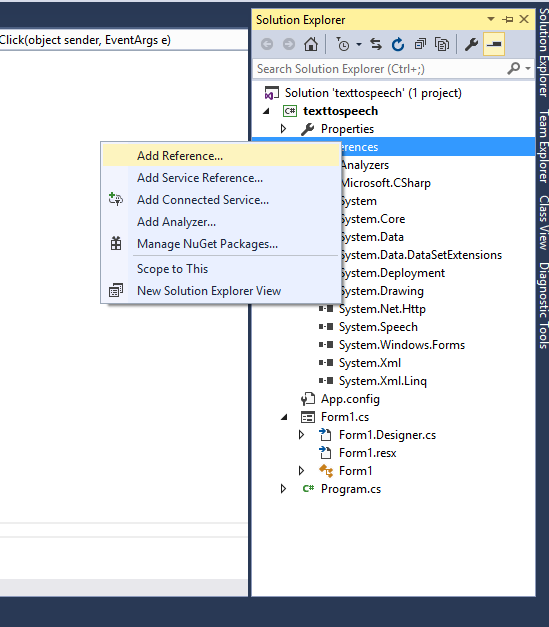The image size is (549, 627).
Task: Switch to the Team Explorer side tab
Action: 543,146
